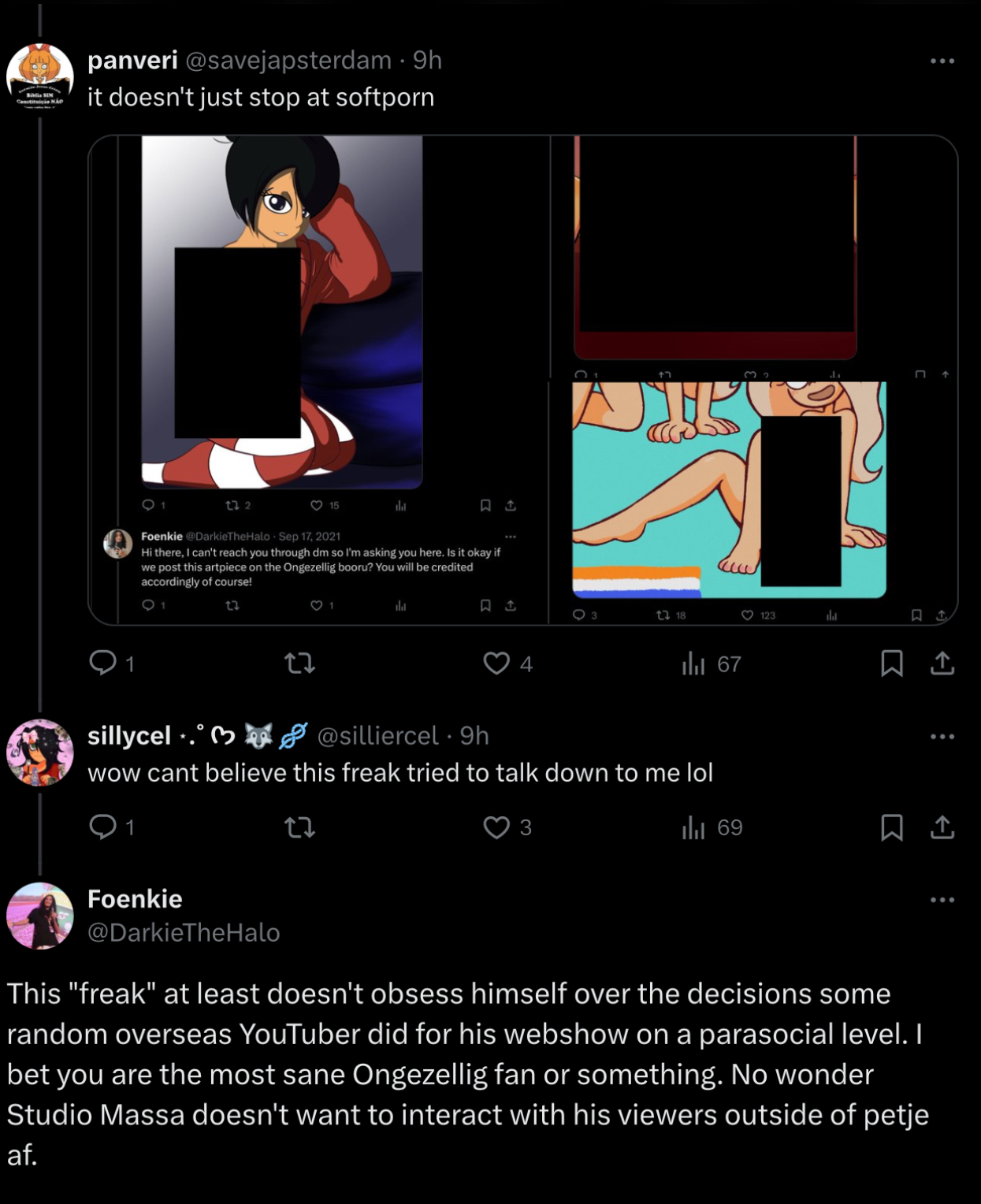Like sillycel's tweet with 3 likes
Image resolution: width=981 pixels, height=1204 pixels.
(496, 827)
